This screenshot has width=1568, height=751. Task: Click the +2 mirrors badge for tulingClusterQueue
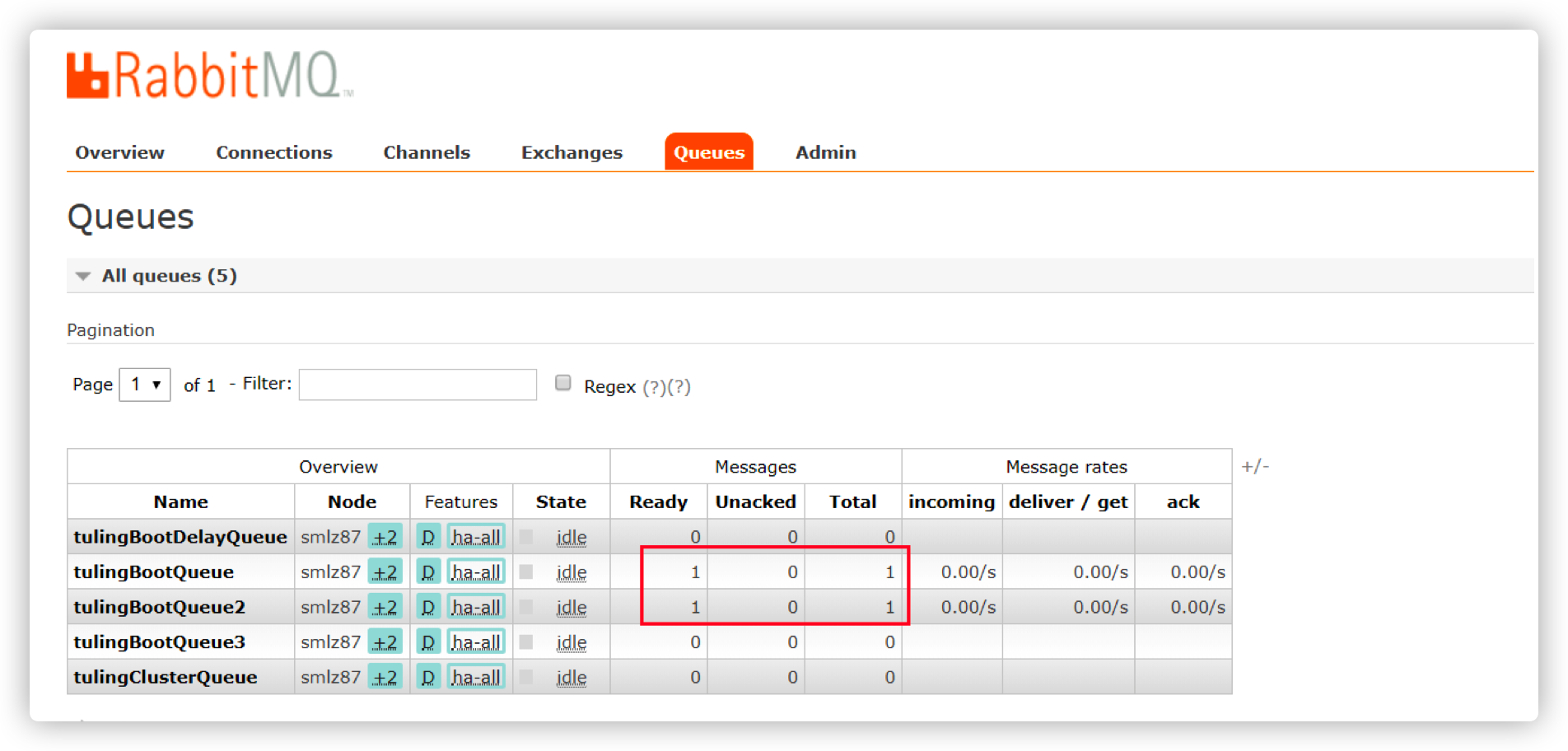pyautogui.click(x=385, y=677)
